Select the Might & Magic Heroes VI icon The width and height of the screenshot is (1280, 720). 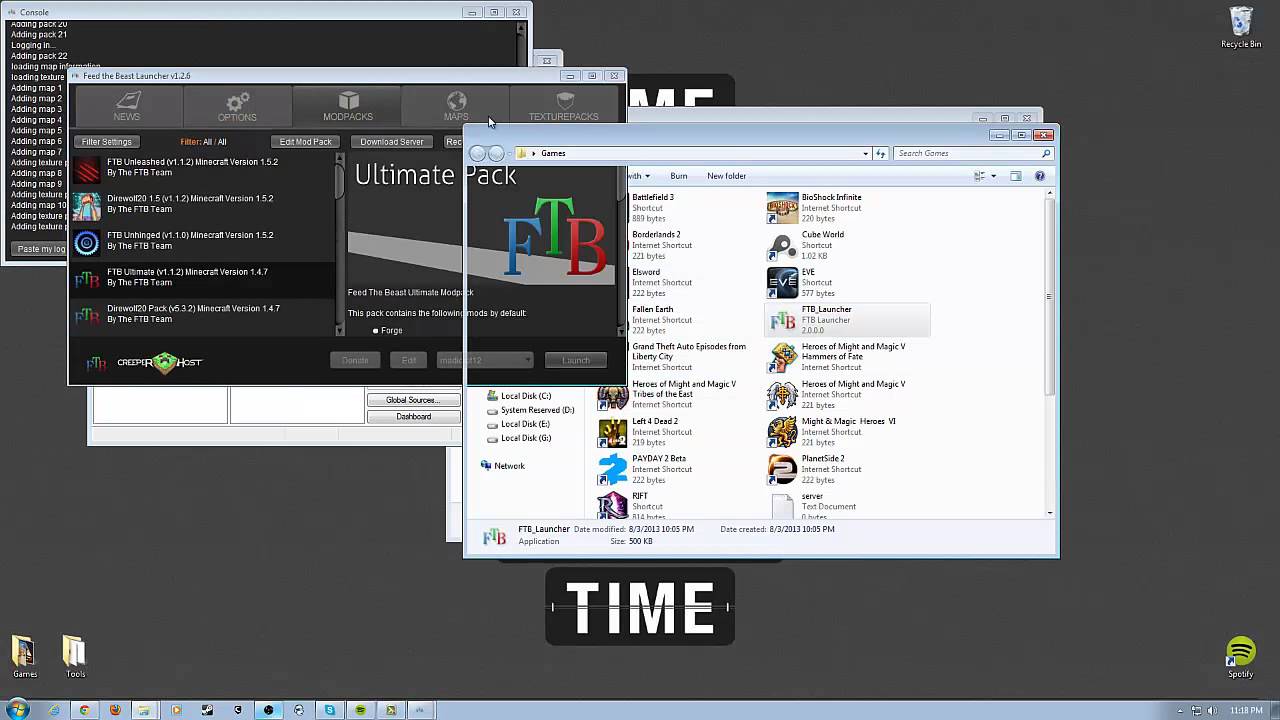782,432
